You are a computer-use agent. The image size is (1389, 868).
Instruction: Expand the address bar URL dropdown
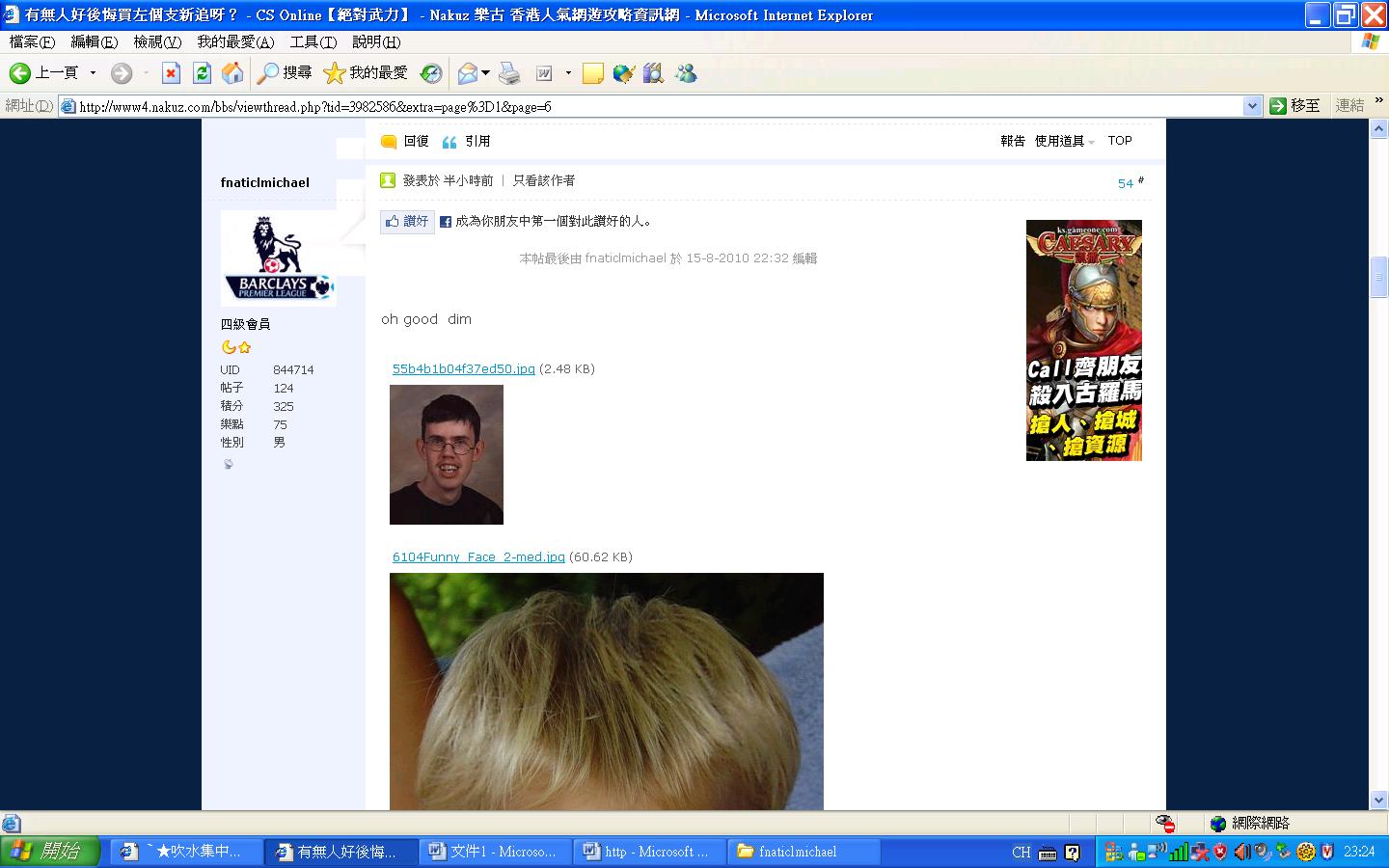[x=1252, y=106]
